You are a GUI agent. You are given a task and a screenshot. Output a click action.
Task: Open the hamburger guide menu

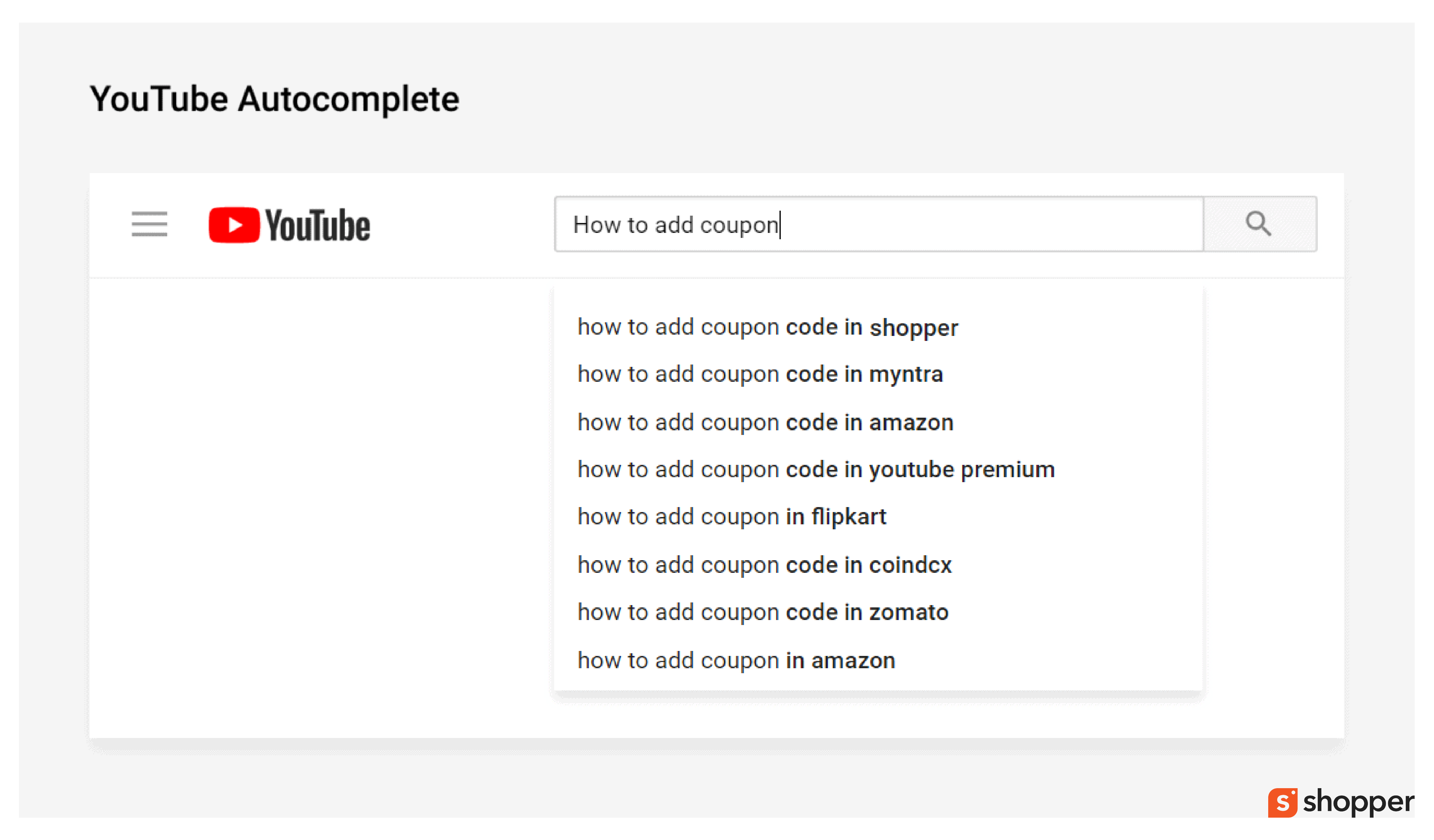(x=149, y=224)
